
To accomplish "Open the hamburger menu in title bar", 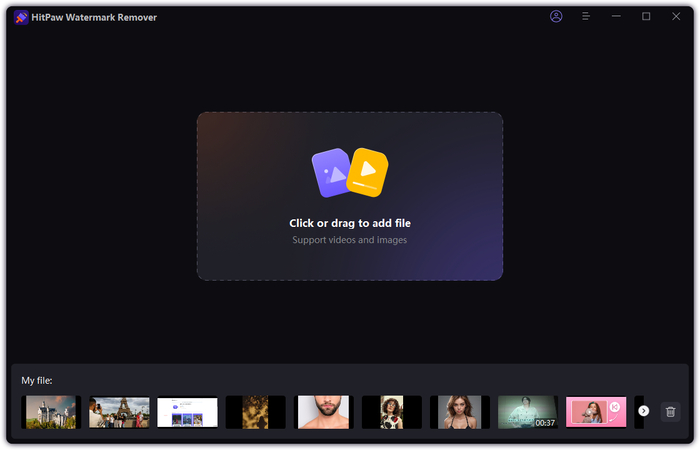I will 586,17.
